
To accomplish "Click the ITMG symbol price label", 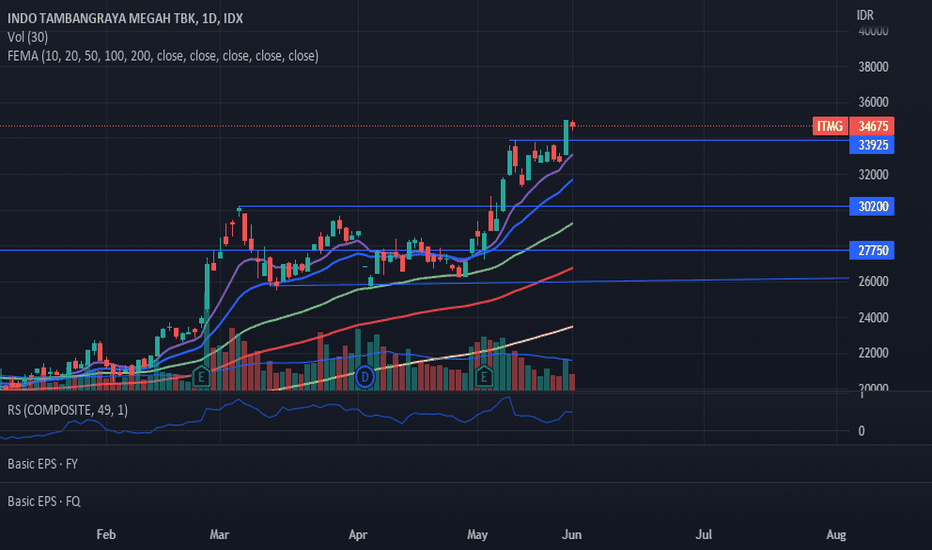I will (x=830, y=126).
